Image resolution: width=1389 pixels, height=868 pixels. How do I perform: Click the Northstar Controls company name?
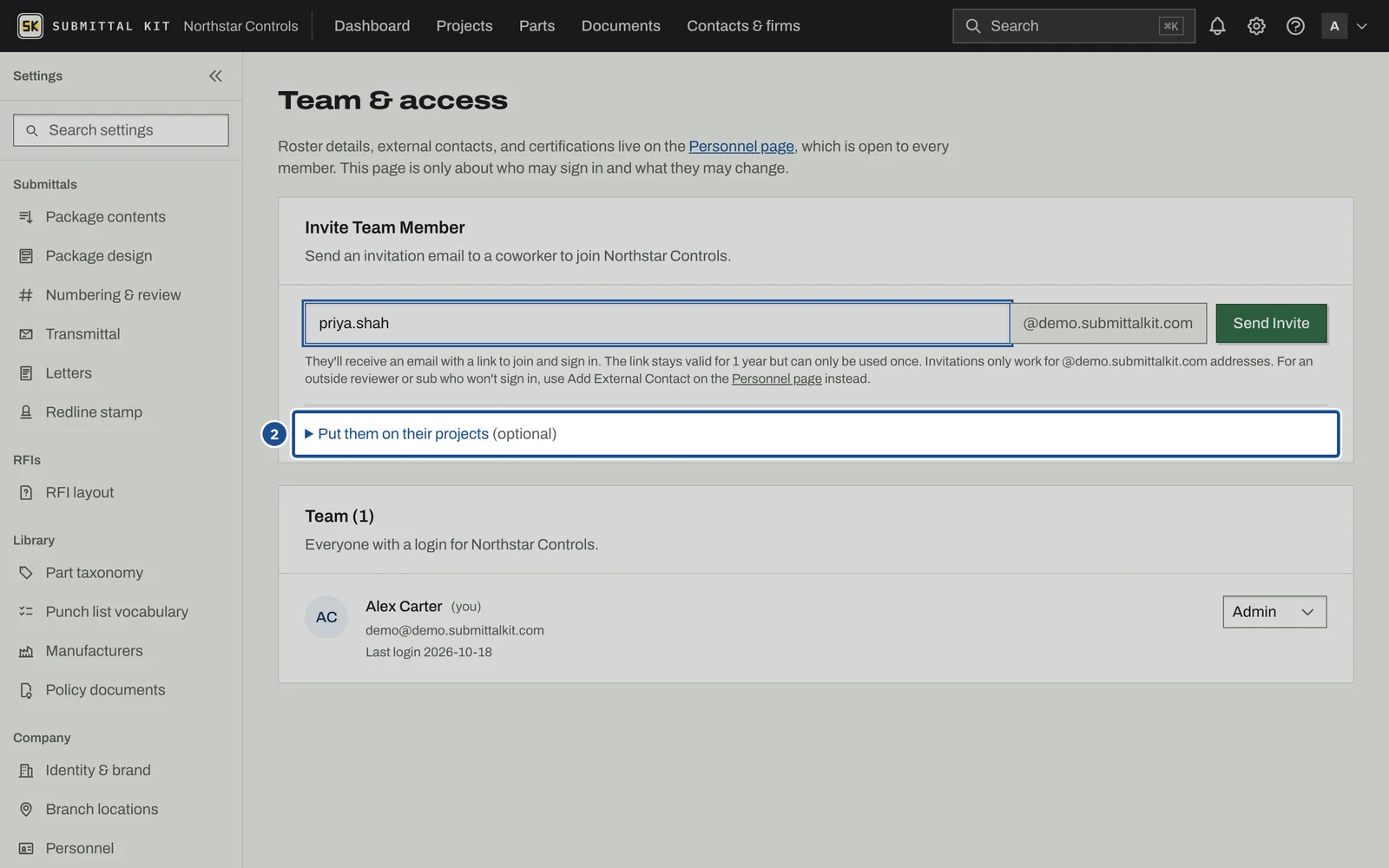[x=240, y=26]
